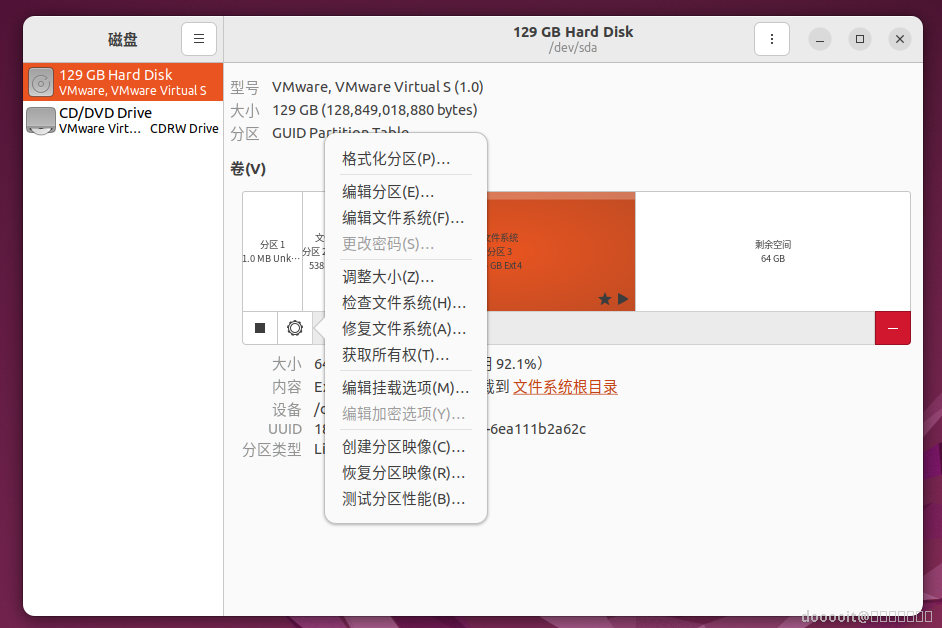Choose Check Filesystem (H) entry

tap(406, 303)
